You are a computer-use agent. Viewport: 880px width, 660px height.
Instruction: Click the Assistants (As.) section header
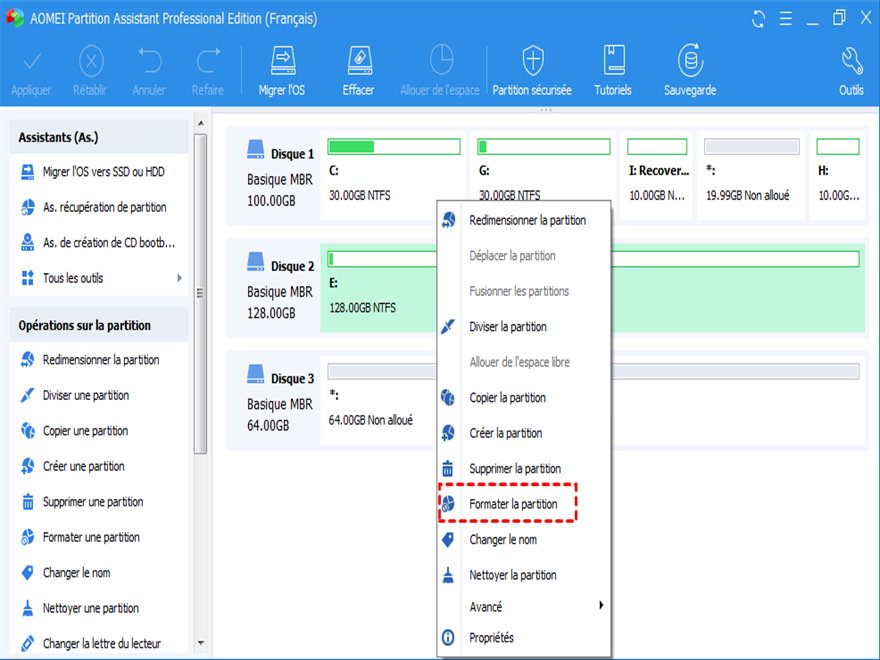99,137
